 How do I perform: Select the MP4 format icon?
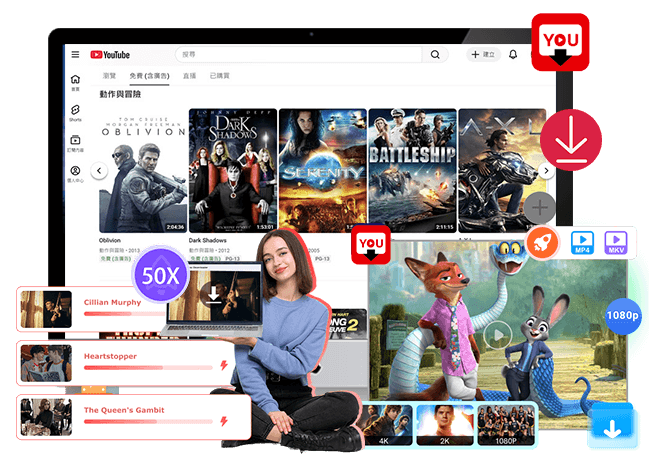tap(582, 242)
